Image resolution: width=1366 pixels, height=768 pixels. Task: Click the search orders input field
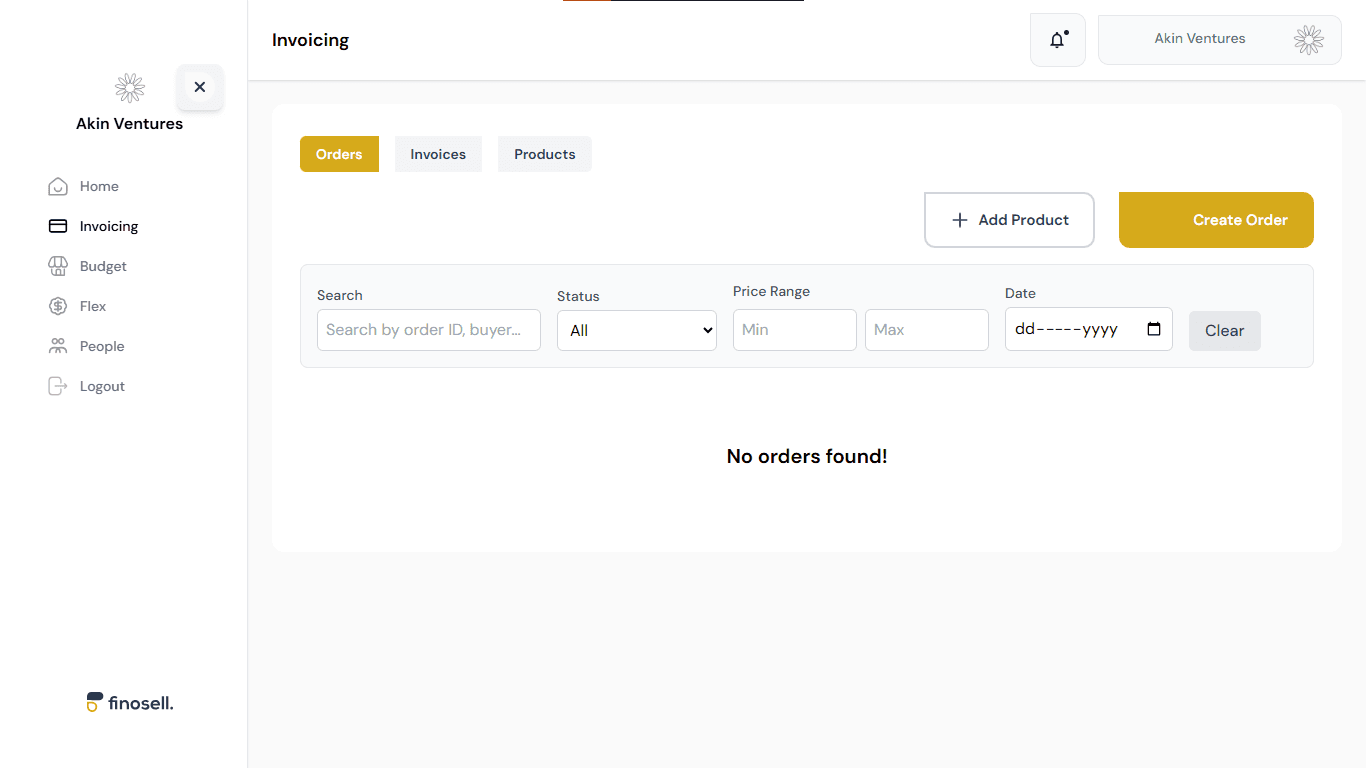point(428,329)
